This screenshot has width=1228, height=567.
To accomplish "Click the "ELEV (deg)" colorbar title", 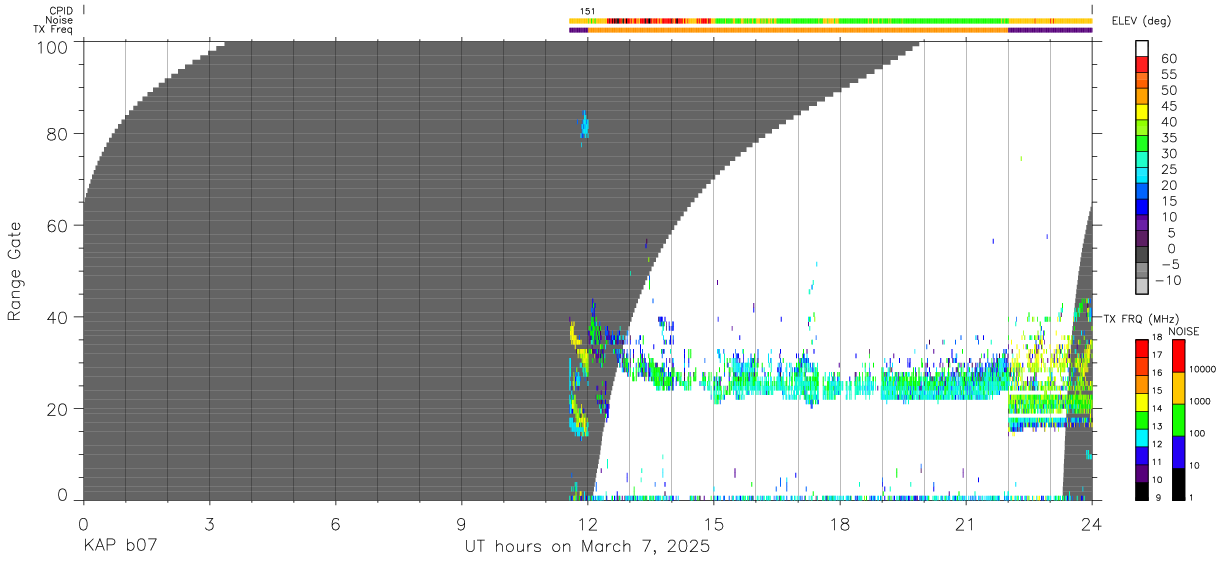I will tap(1141, 21).
